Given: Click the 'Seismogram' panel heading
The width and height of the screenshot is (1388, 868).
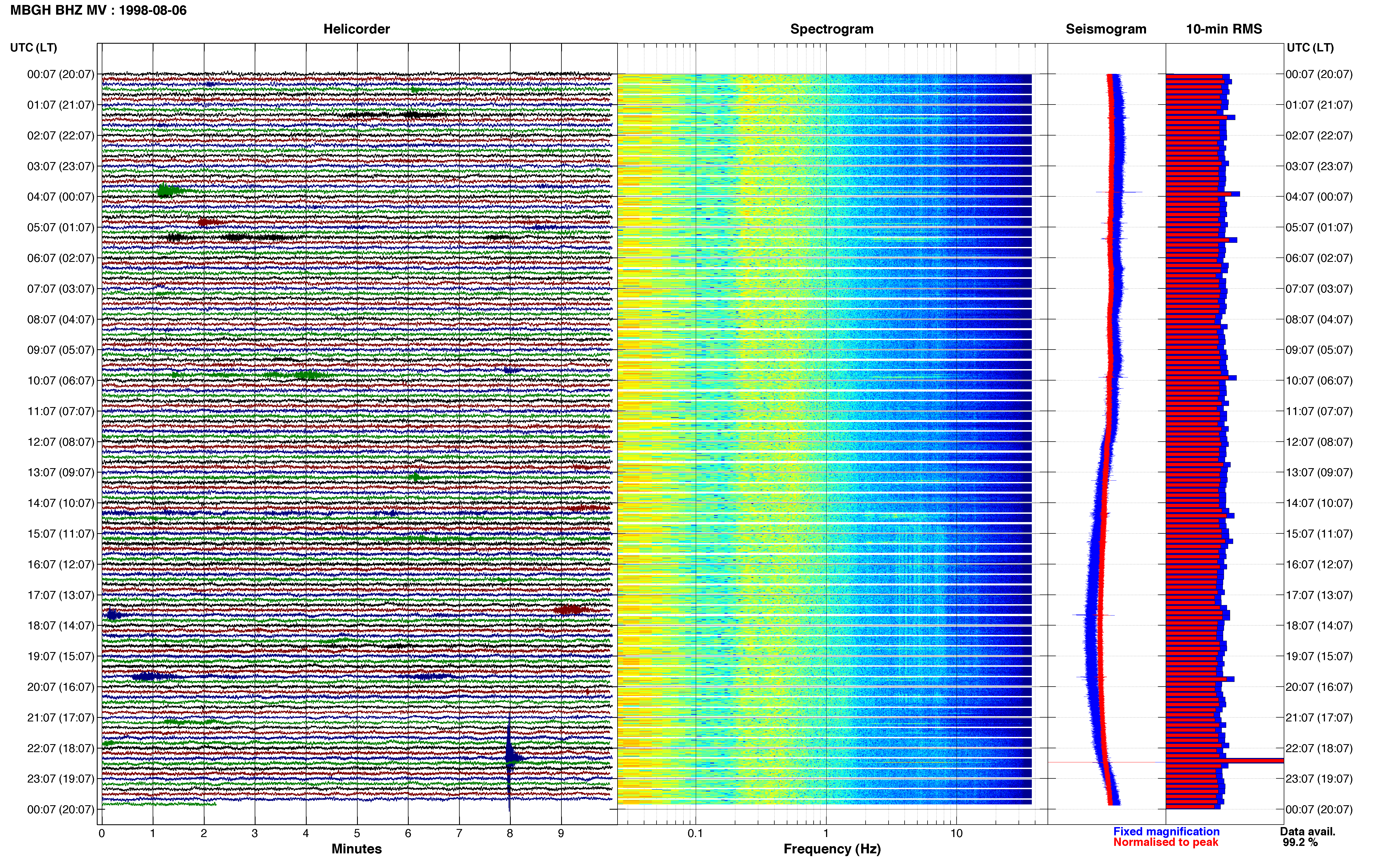Looking at the screenshot, I should [x=1106, y=29].
